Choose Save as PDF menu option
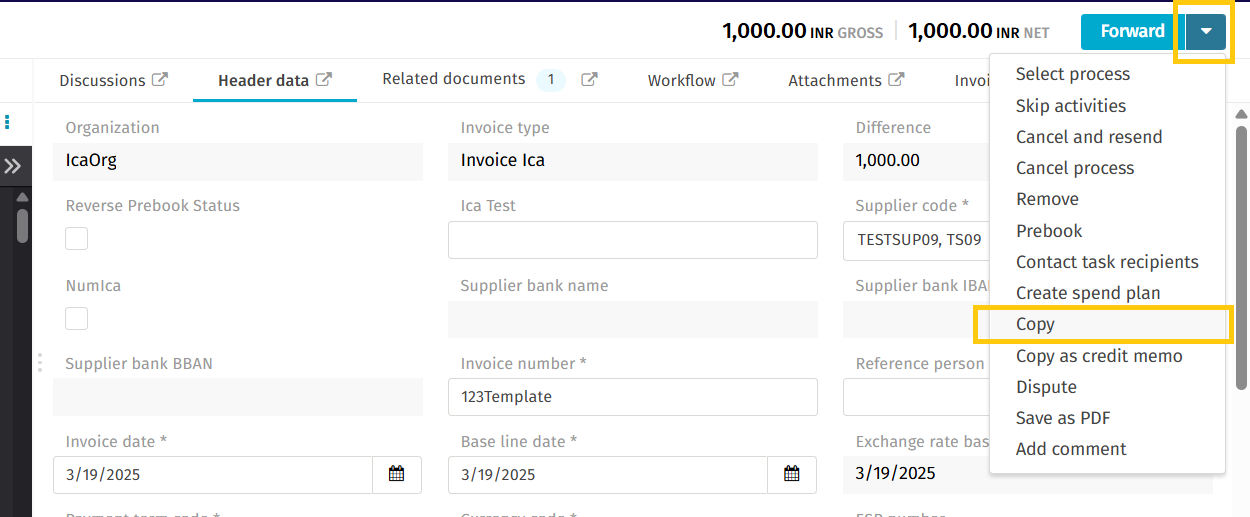 click(1062, 418)
